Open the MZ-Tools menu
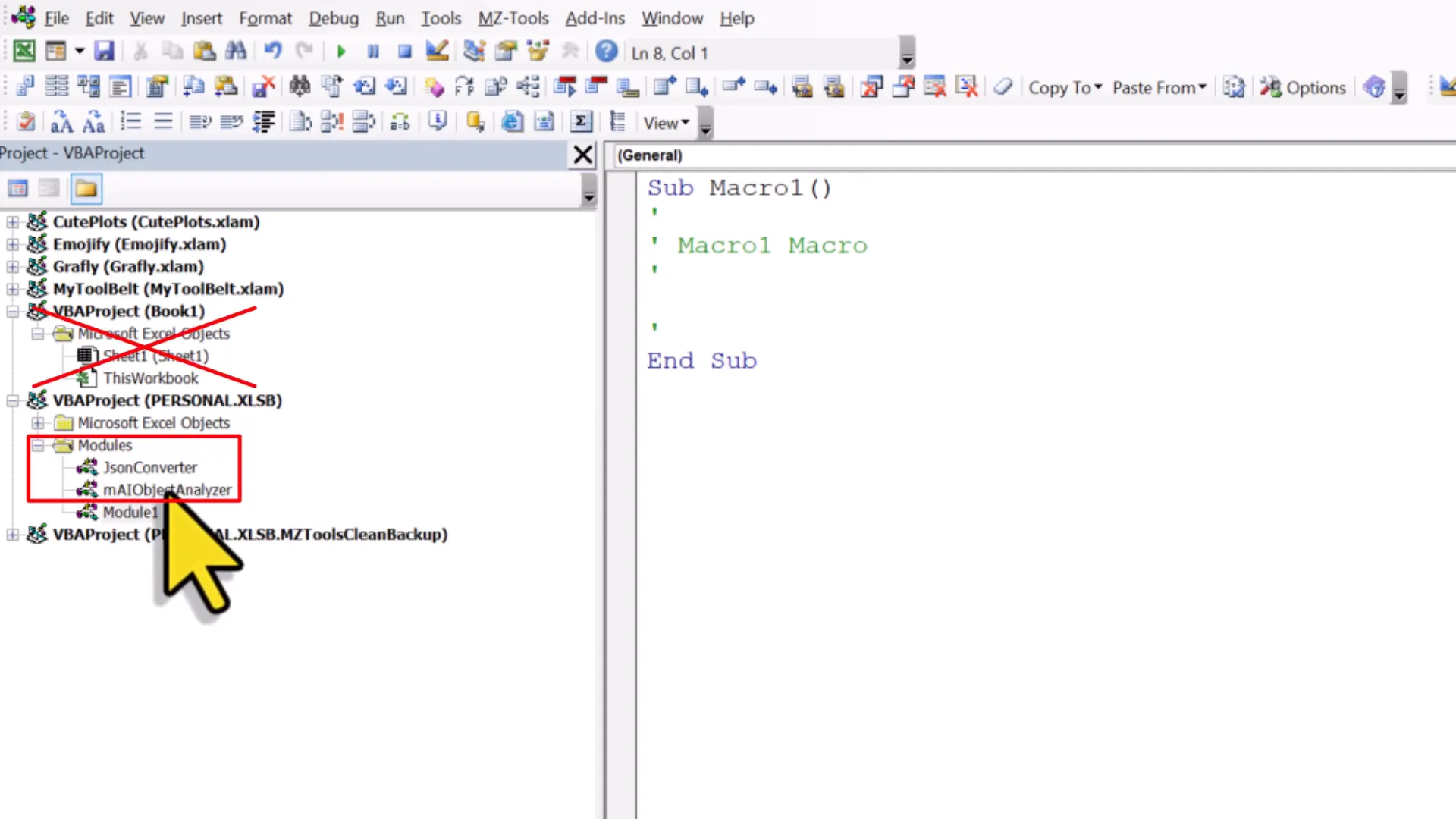This screenshot has height=819, width=1456. pyautogui.click(x=513, y=17)
